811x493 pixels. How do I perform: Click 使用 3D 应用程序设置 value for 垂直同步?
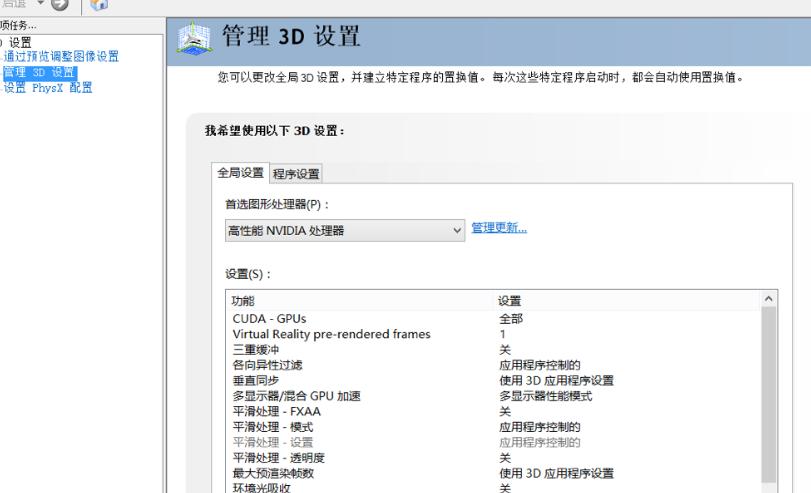point(557,381)
